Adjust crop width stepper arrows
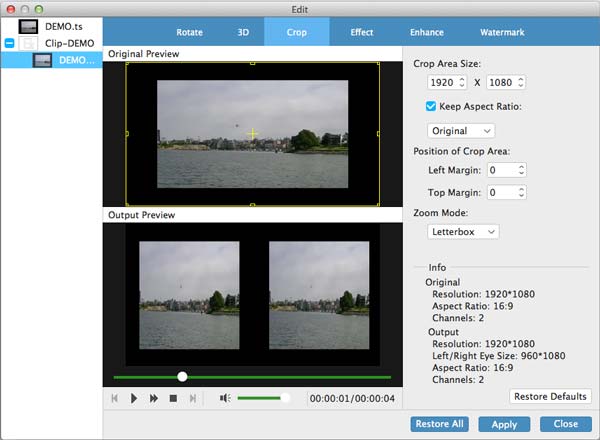This screenshot has width=600, height=440. 462,82
